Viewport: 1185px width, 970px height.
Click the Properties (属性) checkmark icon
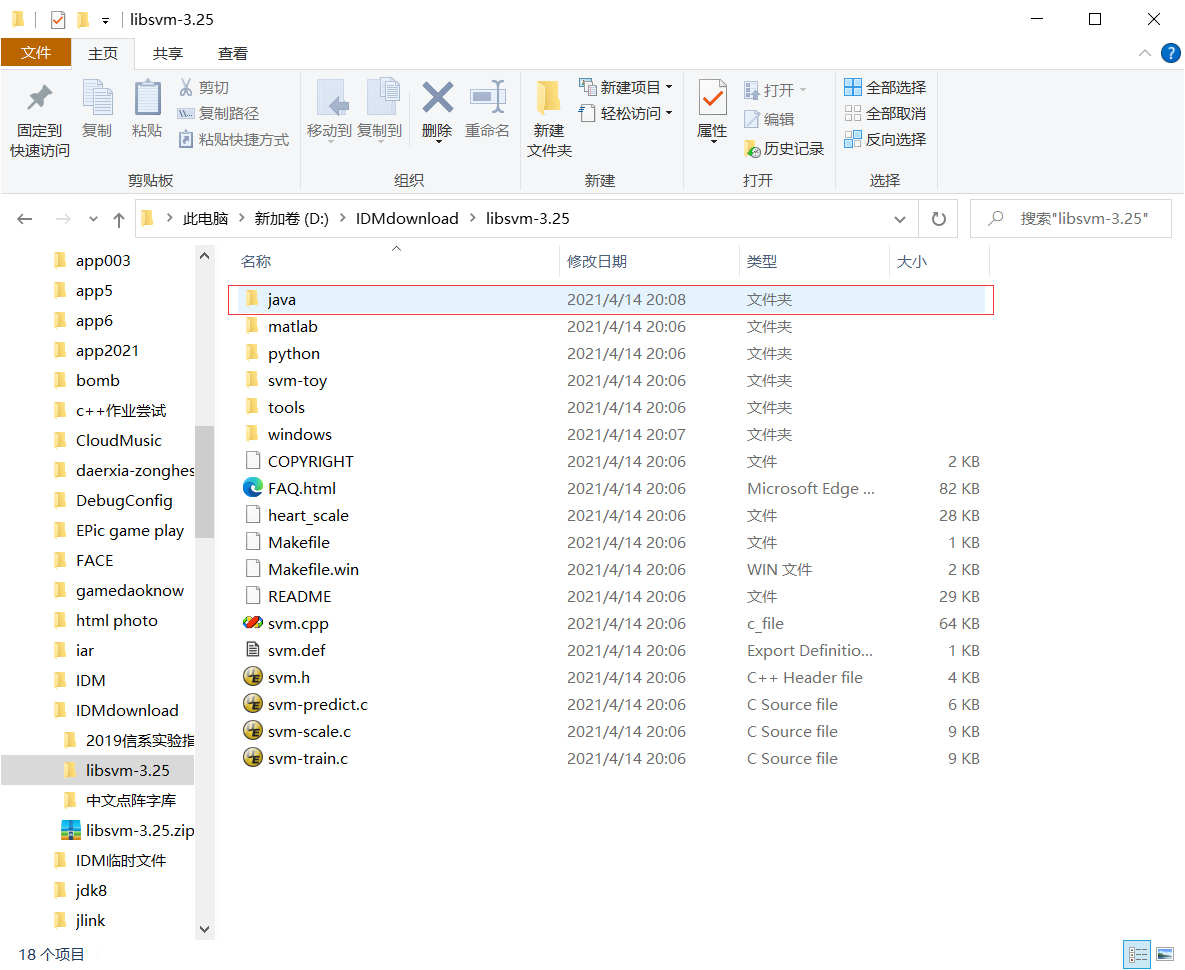pyautogui.click(x=712, y=97)
